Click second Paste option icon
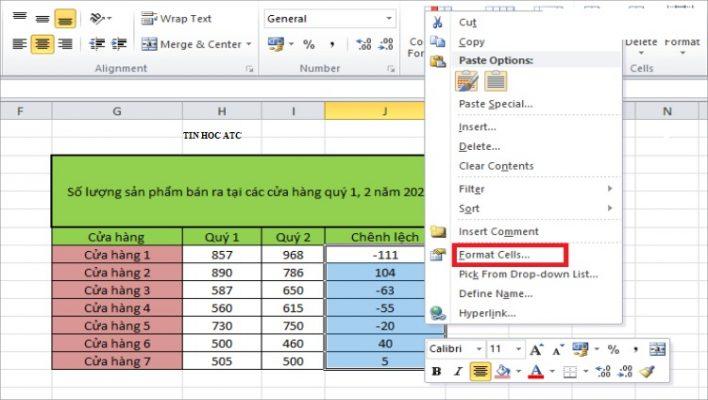The image size is (708, 400). click(496, 81)
